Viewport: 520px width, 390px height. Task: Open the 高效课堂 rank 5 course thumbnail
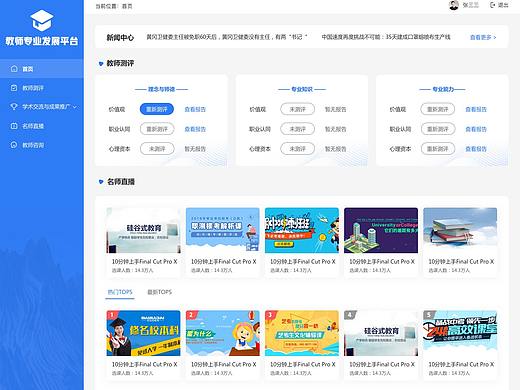(460, 333)
